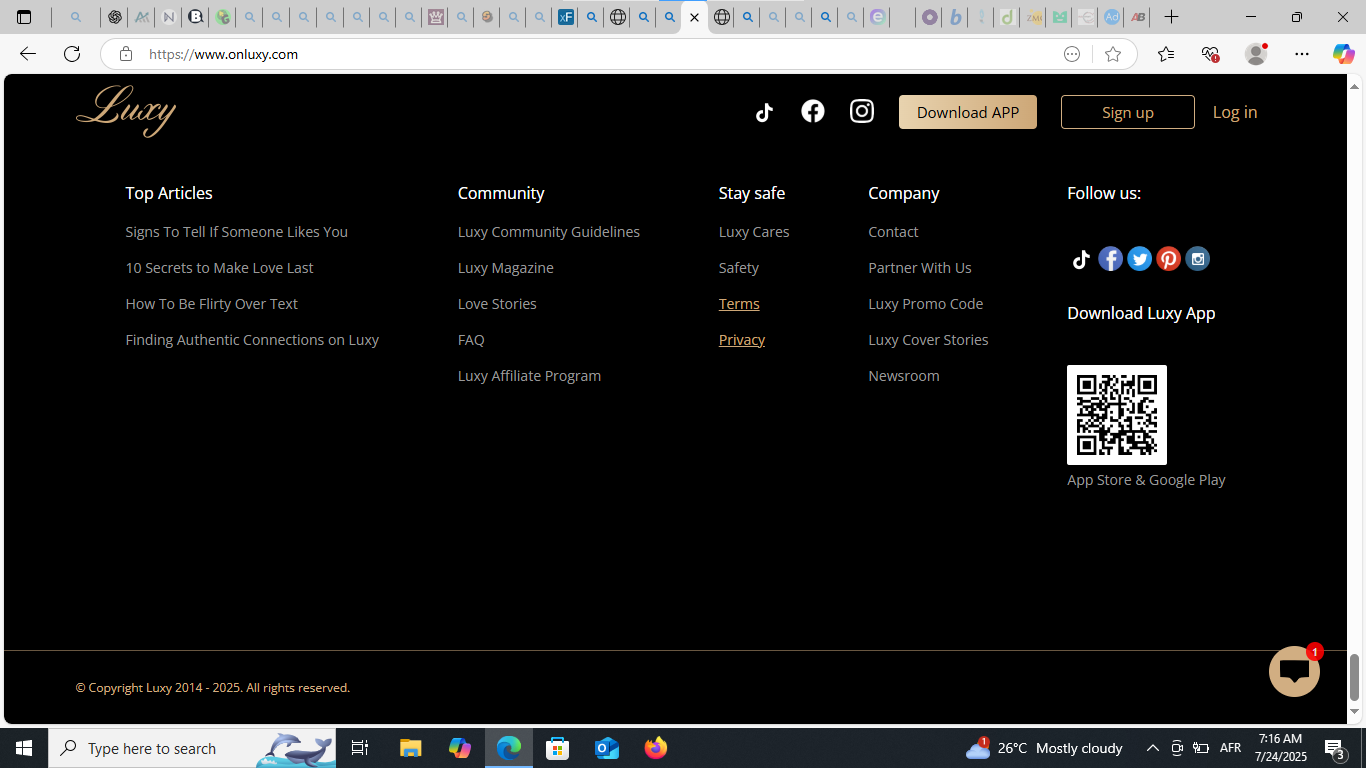The image size is (1366, 768).
Task: Open Facebook icon in the header
Action: click(x=813, y=111)
